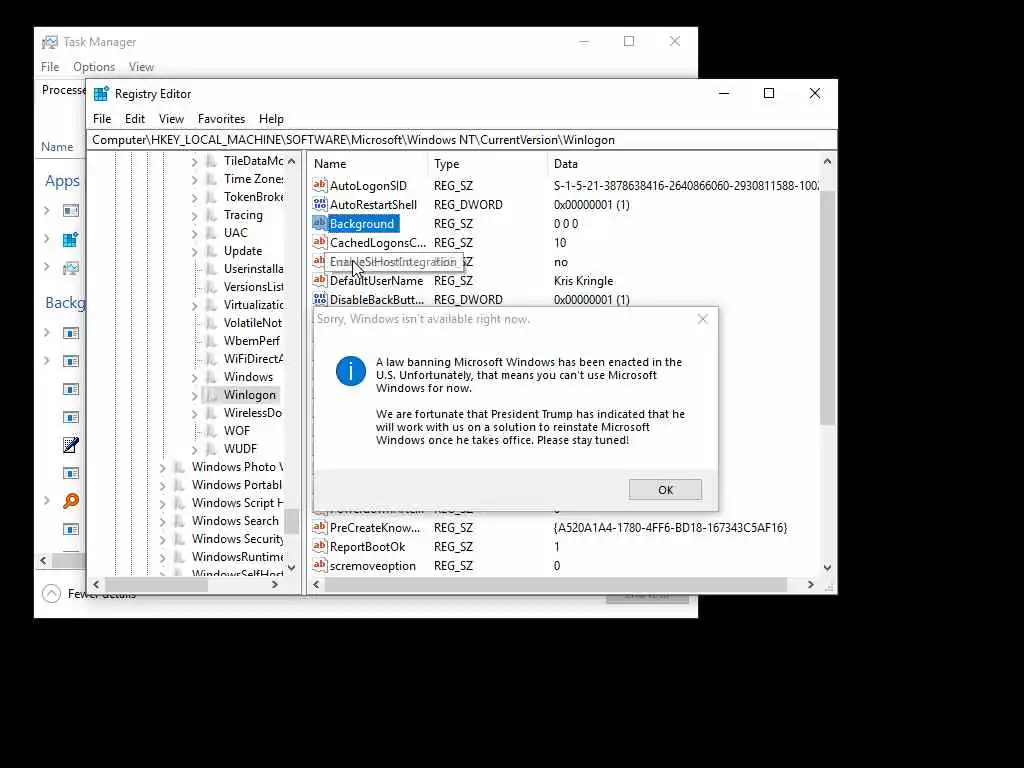Open the Options menu in Task Manager
Image resolution: width=1024 pixels, height=768 pixels.
(x=94, y=67)
